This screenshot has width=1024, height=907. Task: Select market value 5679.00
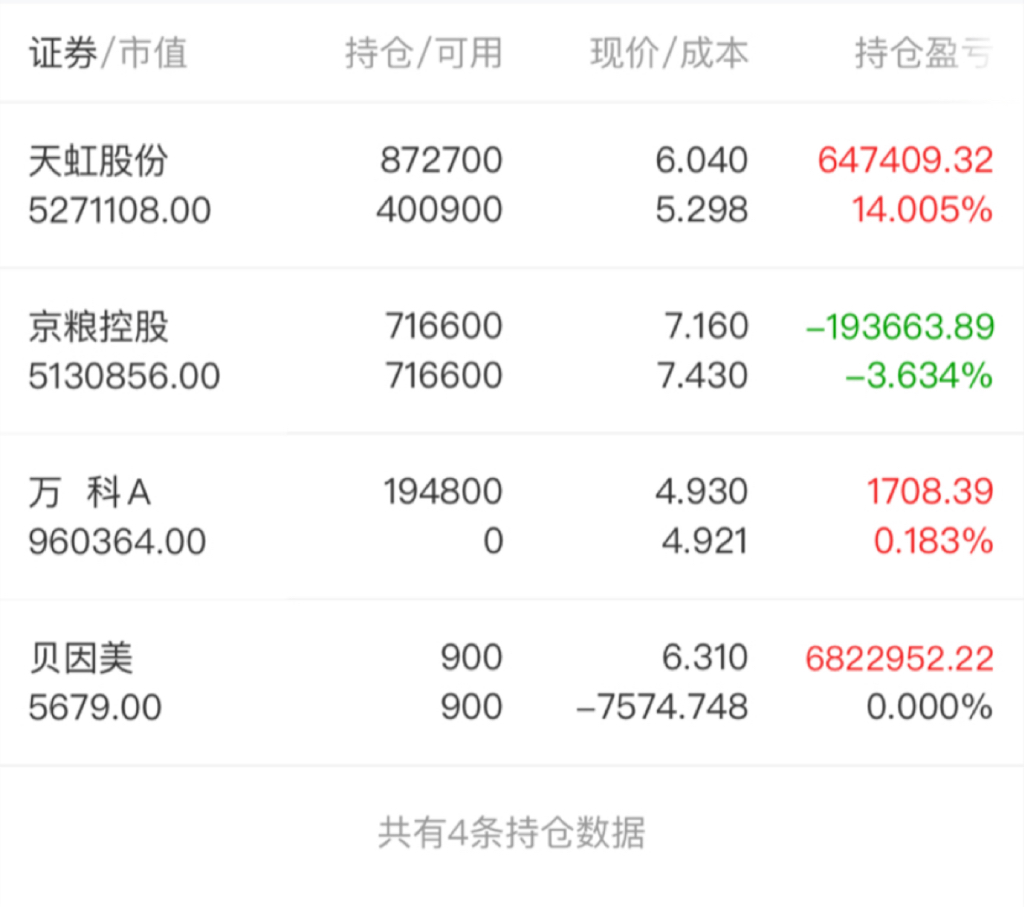click(95, 708)
